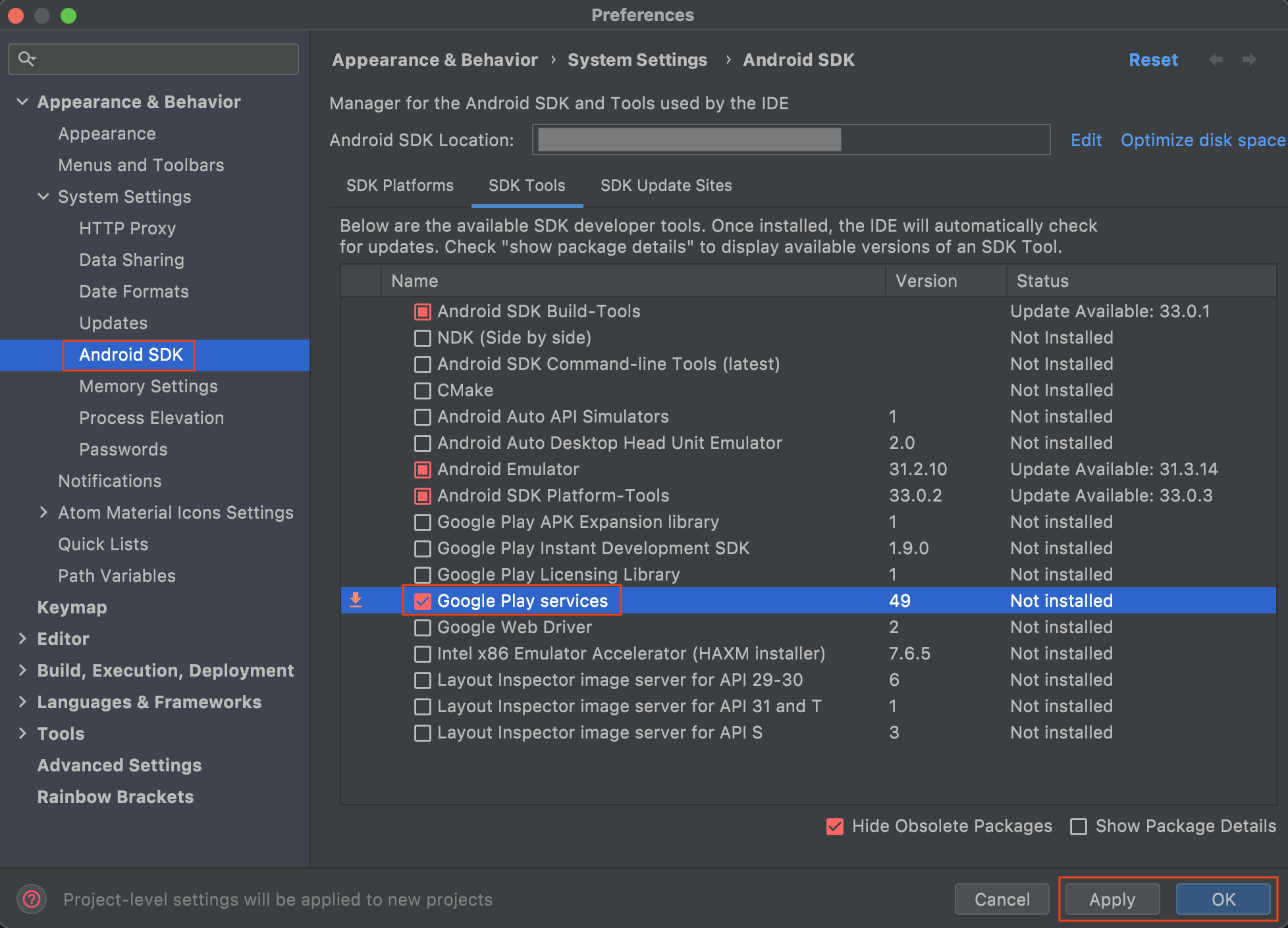Select Memory Settings in the sidebar

[x=148, y=386]
